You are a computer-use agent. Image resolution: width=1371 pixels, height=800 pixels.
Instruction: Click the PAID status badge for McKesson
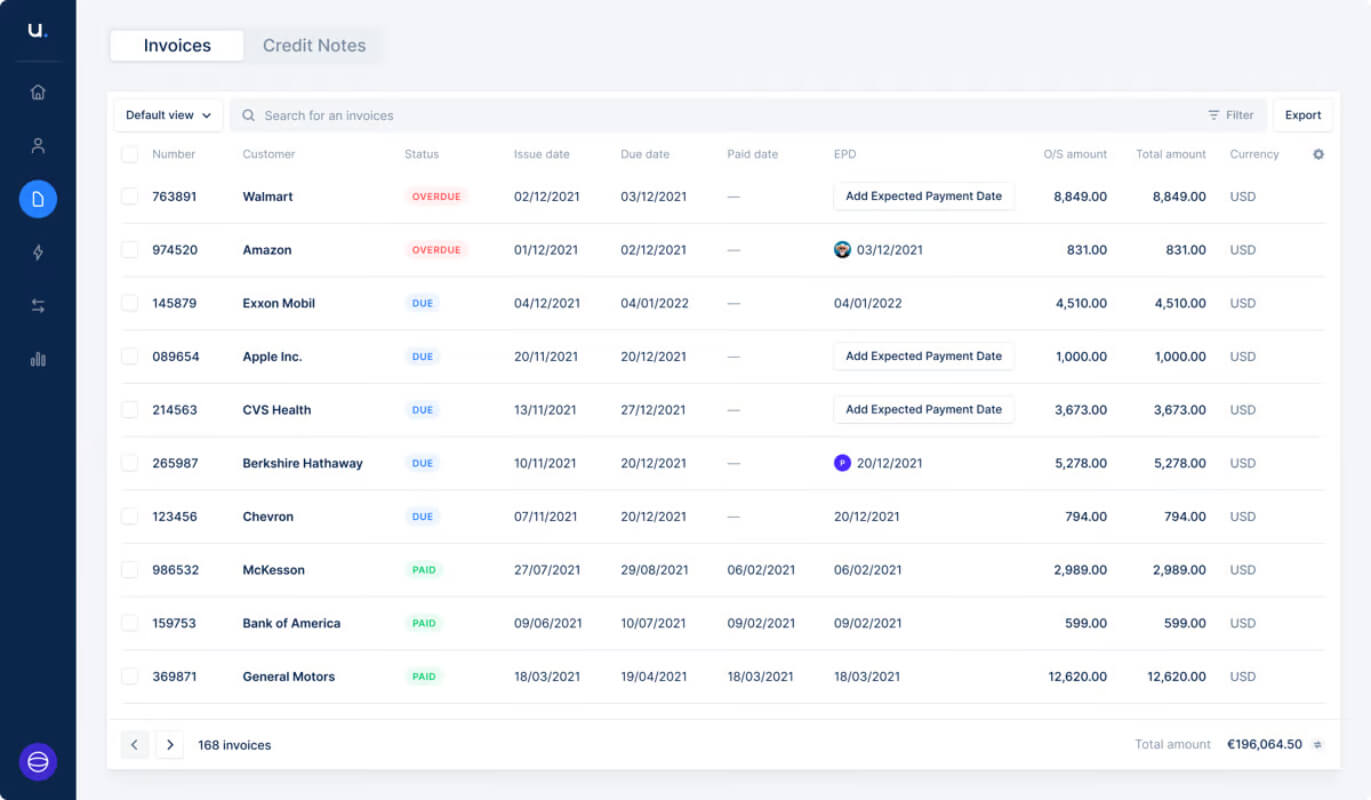(x=424, y=570)
